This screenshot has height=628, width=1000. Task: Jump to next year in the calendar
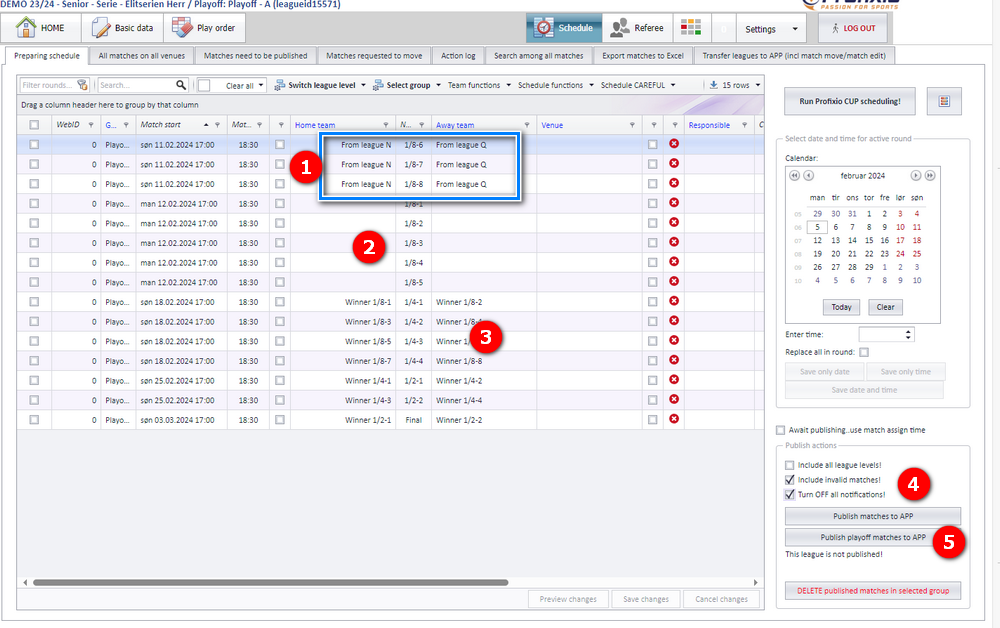pos(930,175)
